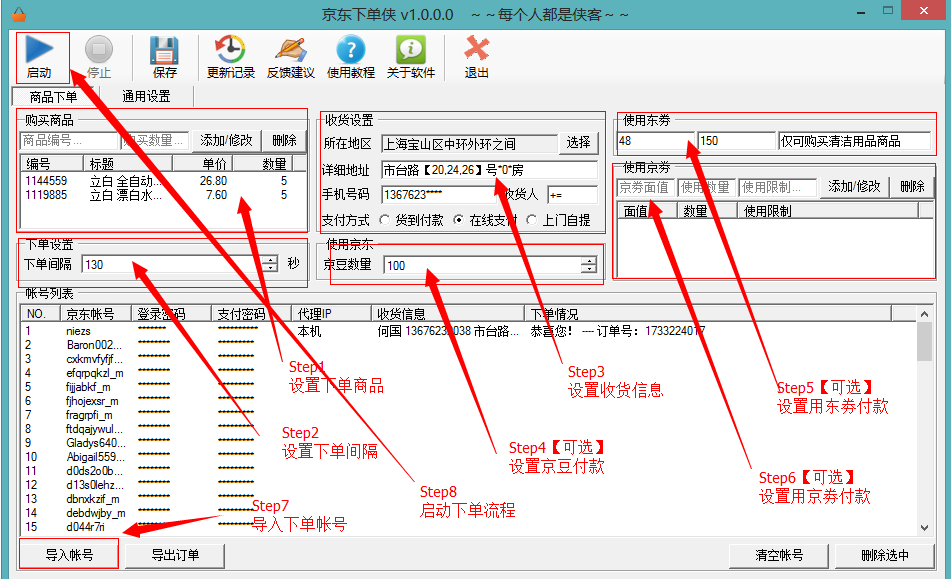
Task: Focus the 所在地区 field
Action: tap(469, 144)
